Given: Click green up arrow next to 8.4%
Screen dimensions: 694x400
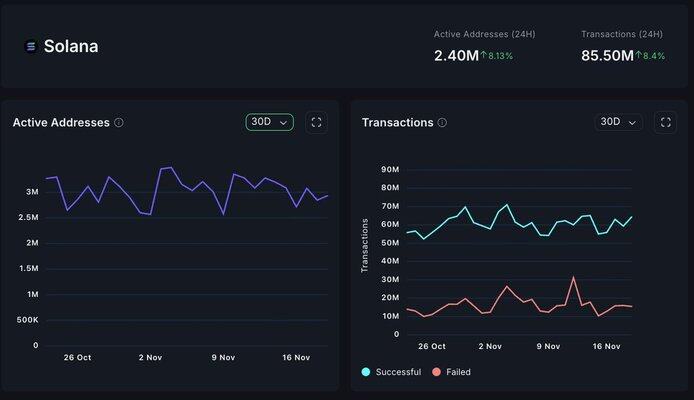Looking at the screenshot, I should click(639, 56).
